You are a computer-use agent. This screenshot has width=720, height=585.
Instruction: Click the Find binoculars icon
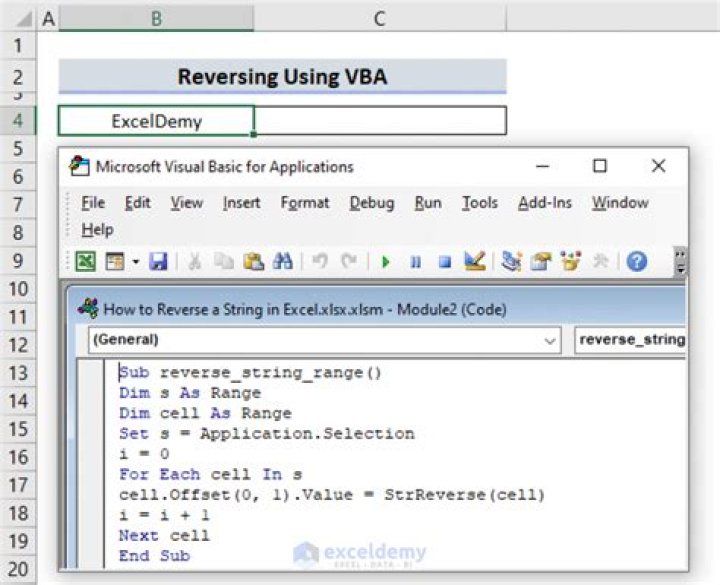pos(283,262)
